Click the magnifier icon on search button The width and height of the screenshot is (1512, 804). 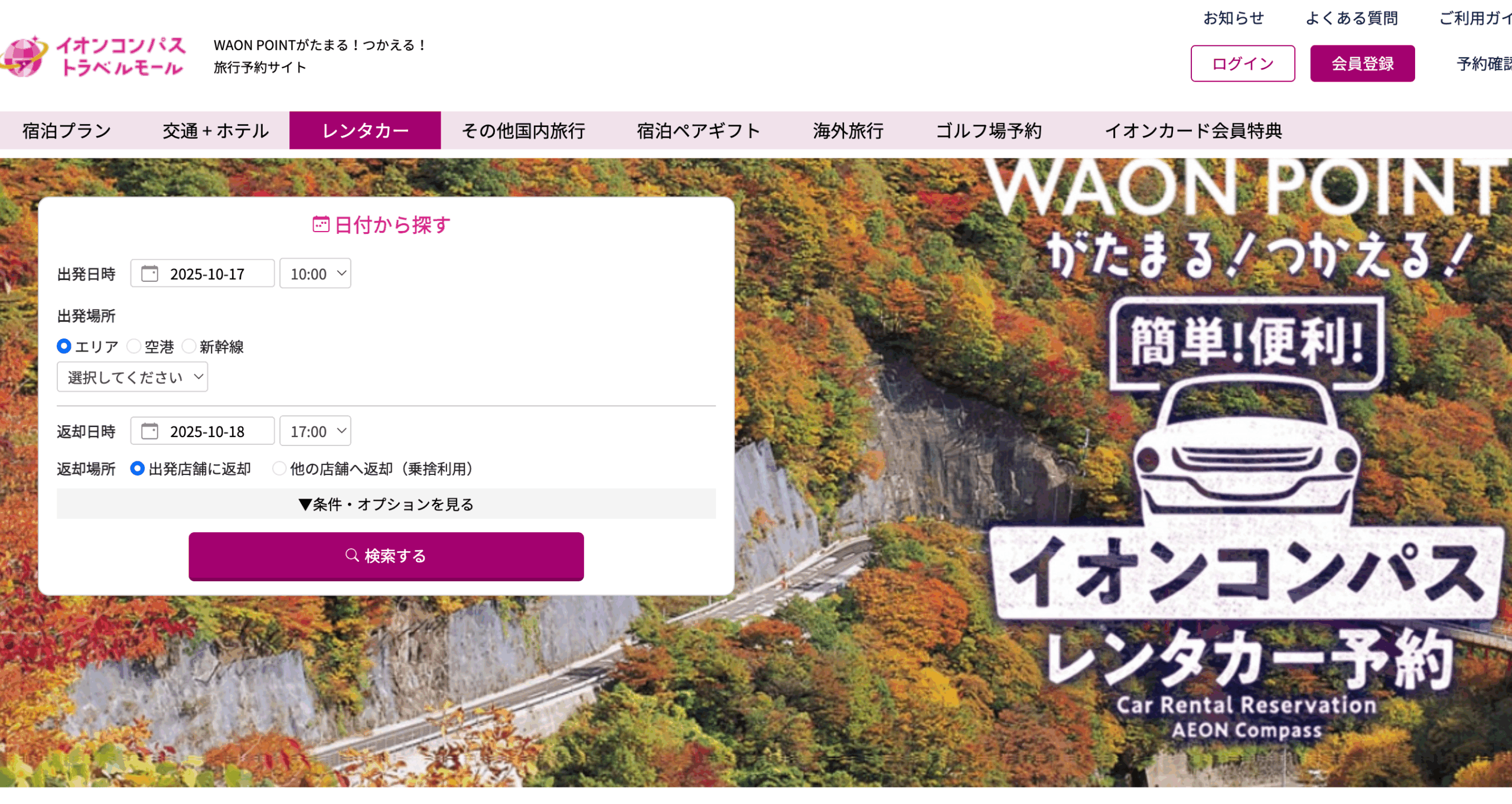[352, 555]
